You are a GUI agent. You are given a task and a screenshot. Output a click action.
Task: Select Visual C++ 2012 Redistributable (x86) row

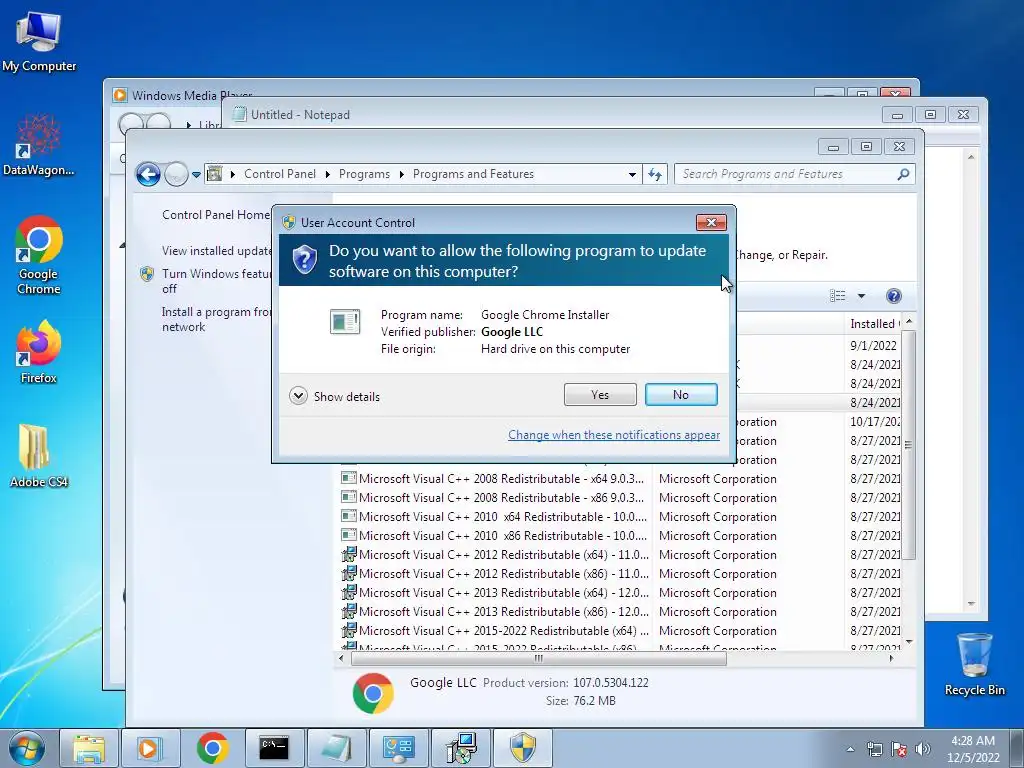tap(620, 573)
